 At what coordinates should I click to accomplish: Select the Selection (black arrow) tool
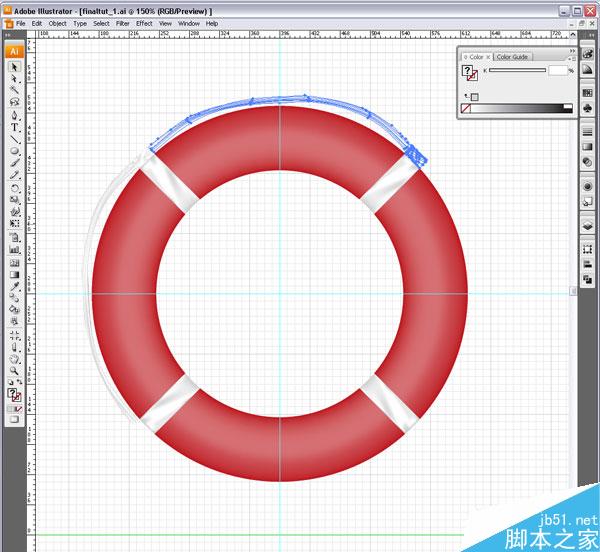click(x=14, y=67)
